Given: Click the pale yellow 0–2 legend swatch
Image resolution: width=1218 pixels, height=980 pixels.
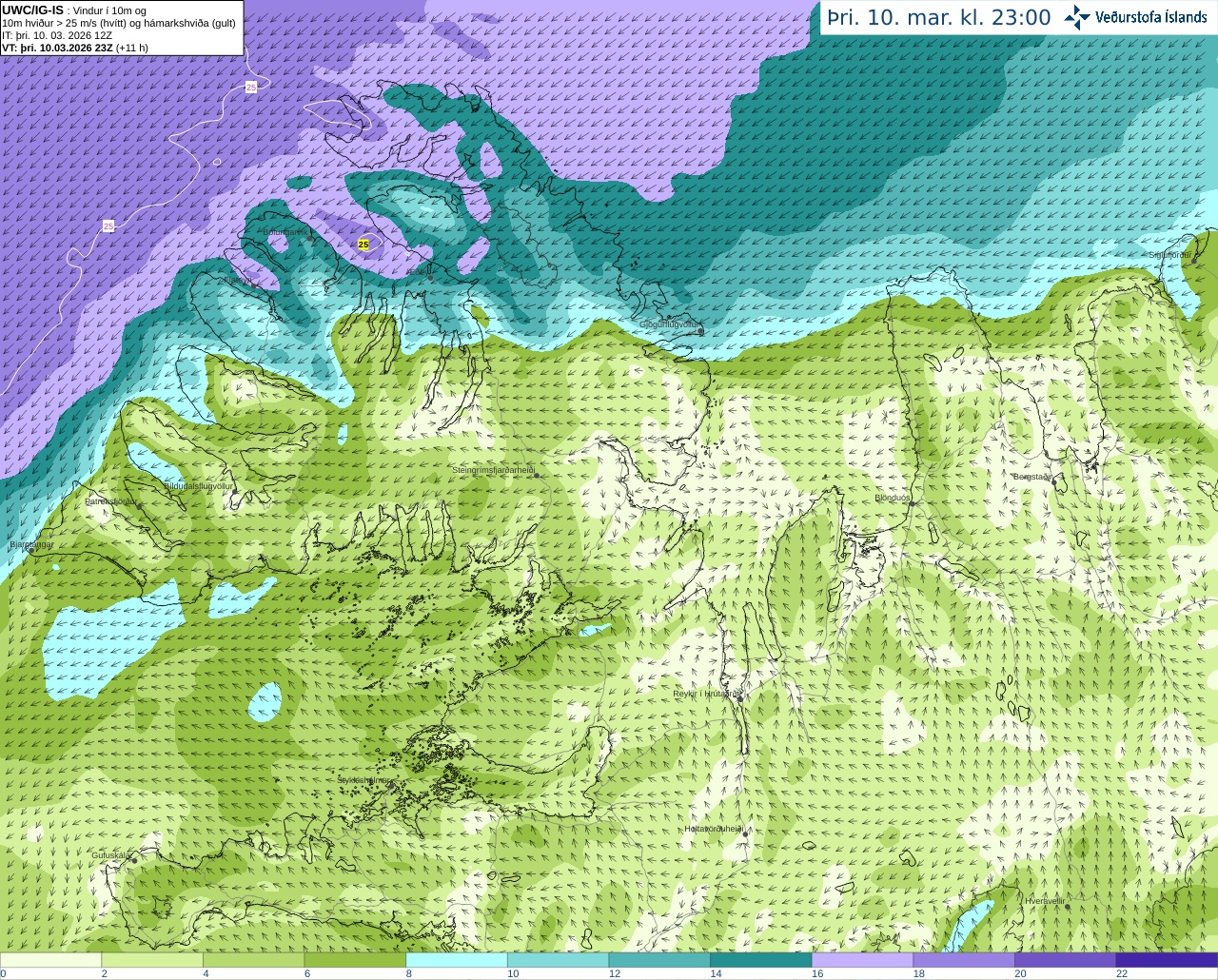Looking at the screenshot, I should click(x=50, y=960).
